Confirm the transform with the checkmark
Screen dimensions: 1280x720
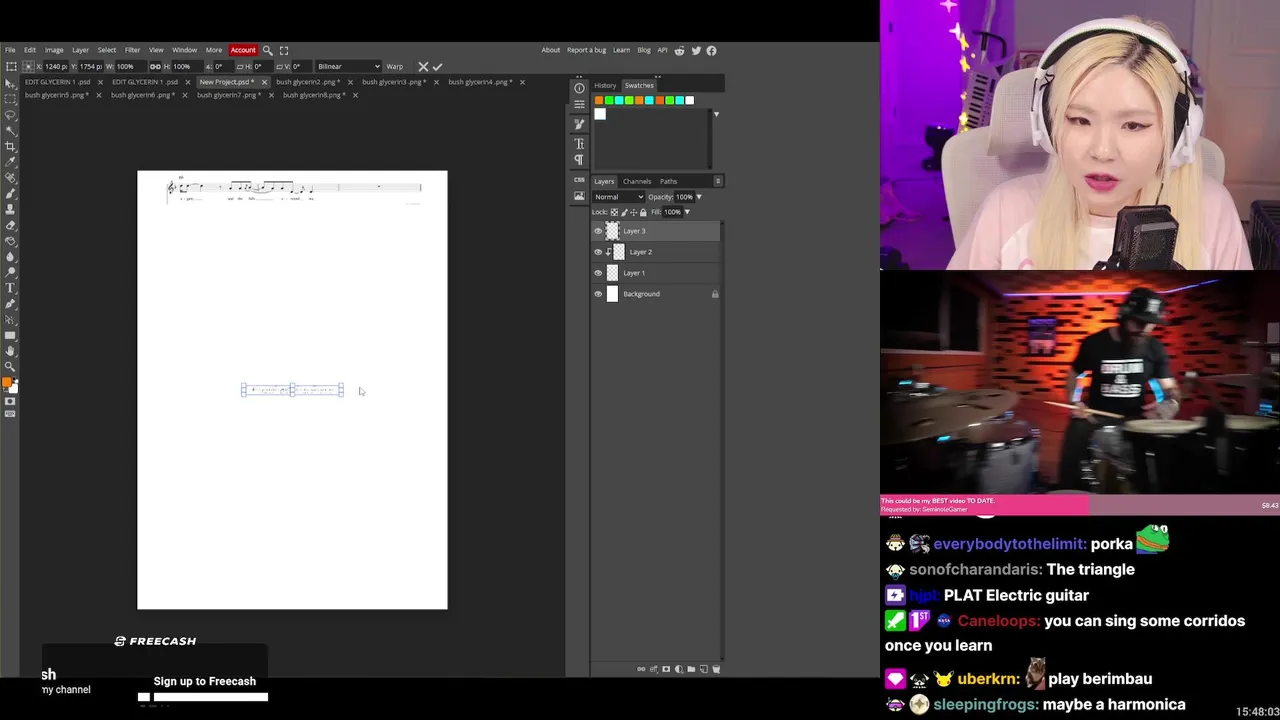pyautogui.click(x=437, y=67)
